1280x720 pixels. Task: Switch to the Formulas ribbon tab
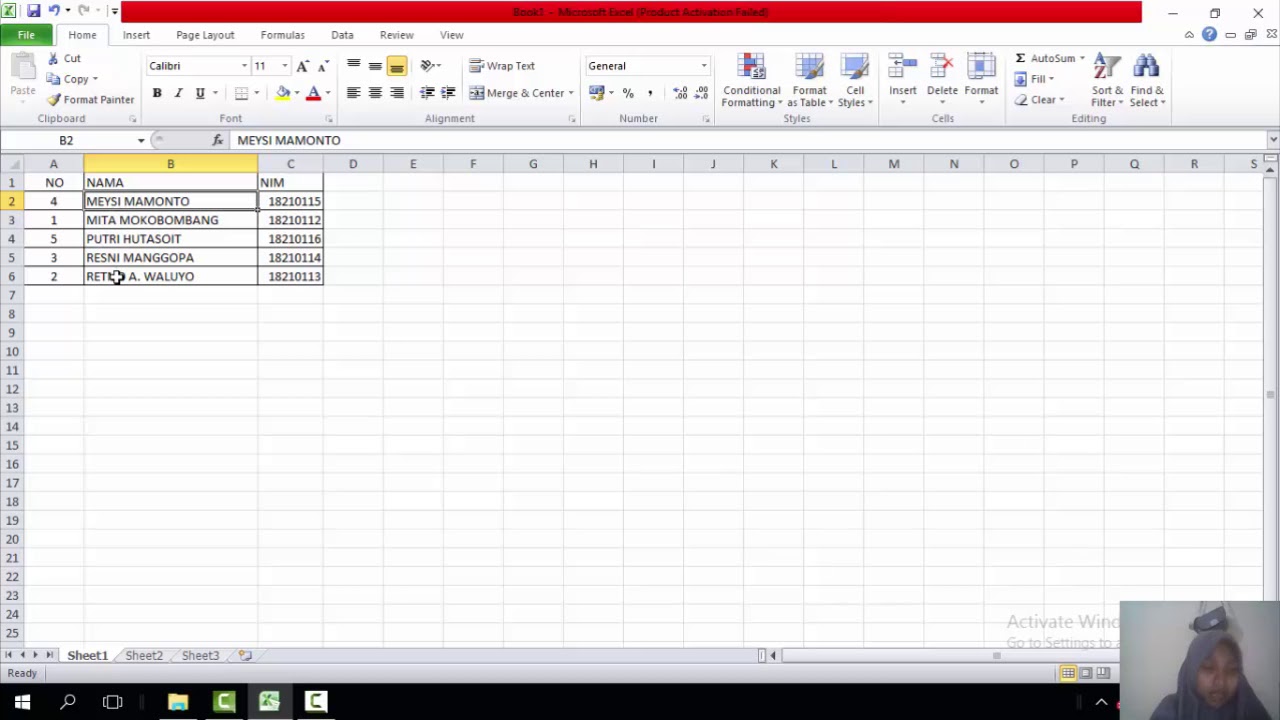coord(282,35)
